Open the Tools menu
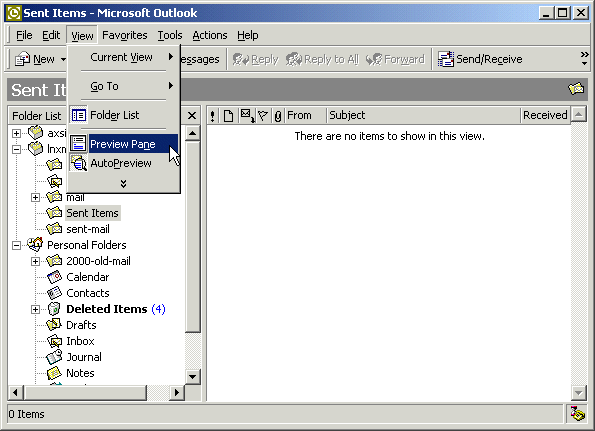Image resolution: width=595 pixels, height=431 pixels. click(x=170, y=35)
